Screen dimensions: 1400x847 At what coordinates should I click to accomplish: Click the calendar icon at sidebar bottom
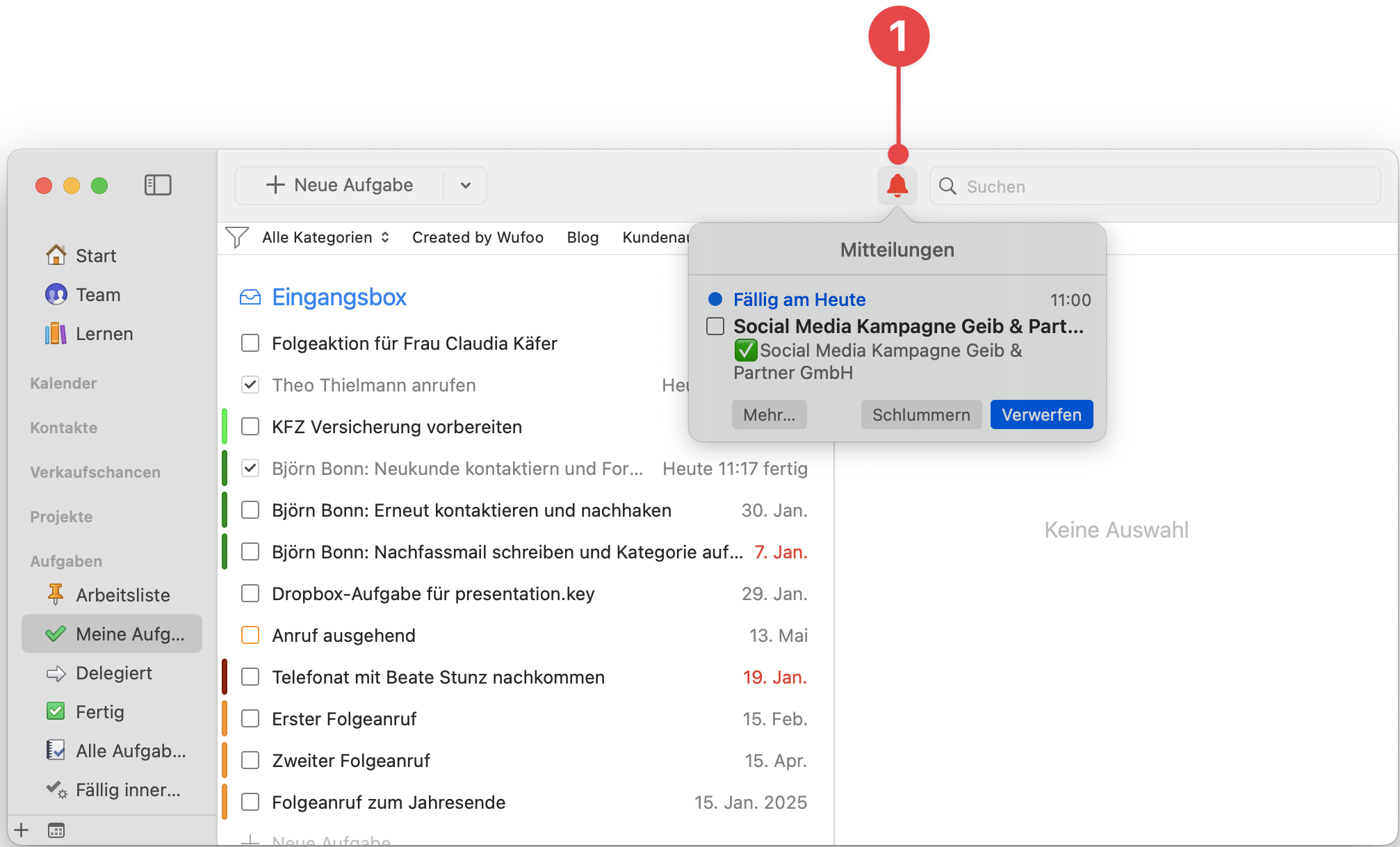pos(56,830)
